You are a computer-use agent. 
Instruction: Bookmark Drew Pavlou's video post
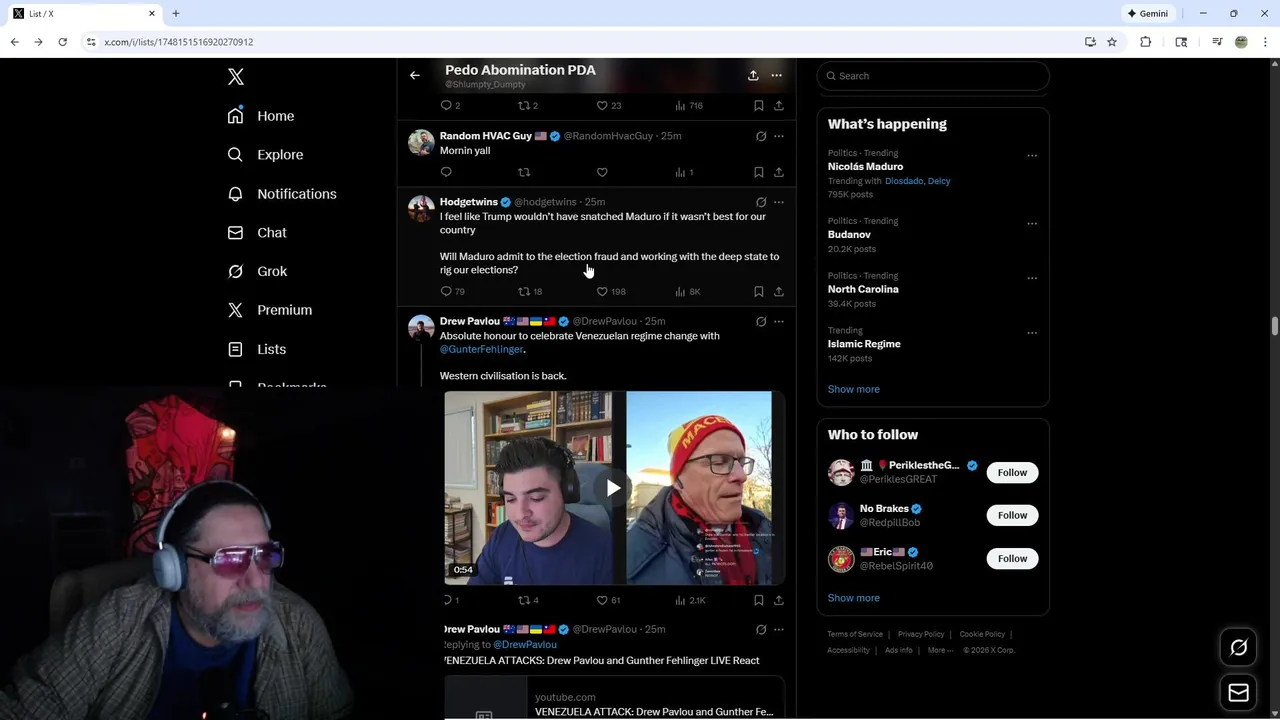click(759, 600)
